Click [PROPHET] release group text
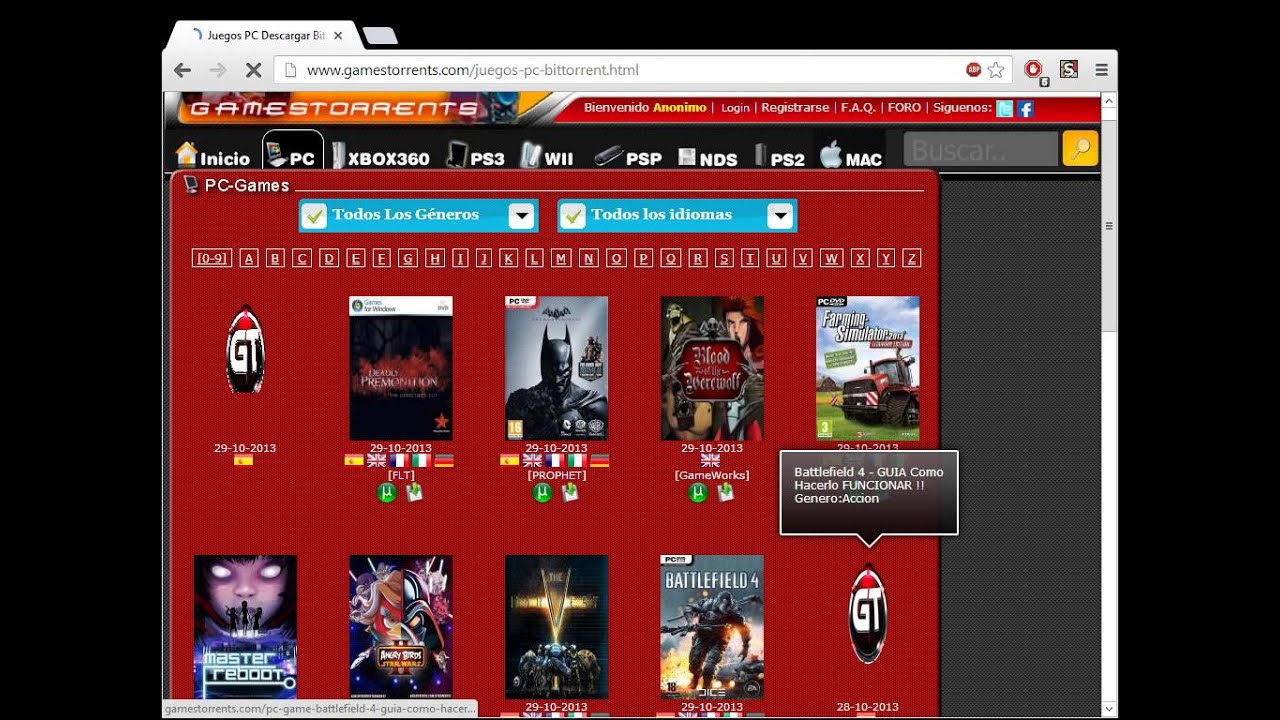Image resolution: width=1280 pixels, height=720 pixels. [x=556, y=475]
